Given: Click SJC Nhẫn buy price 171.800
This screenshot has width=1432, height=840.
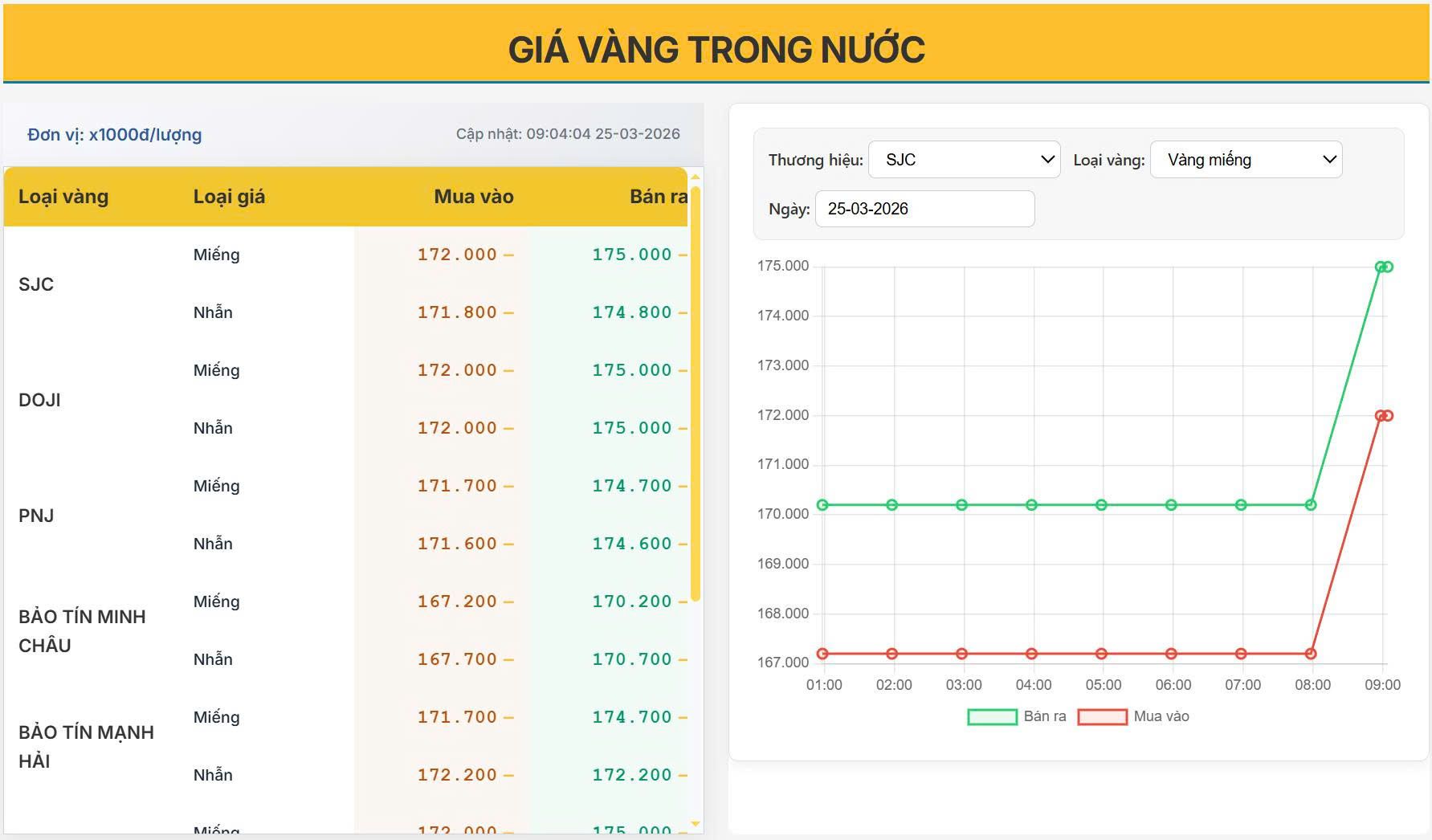Looking at the screenshot, I should click(457, 312).
